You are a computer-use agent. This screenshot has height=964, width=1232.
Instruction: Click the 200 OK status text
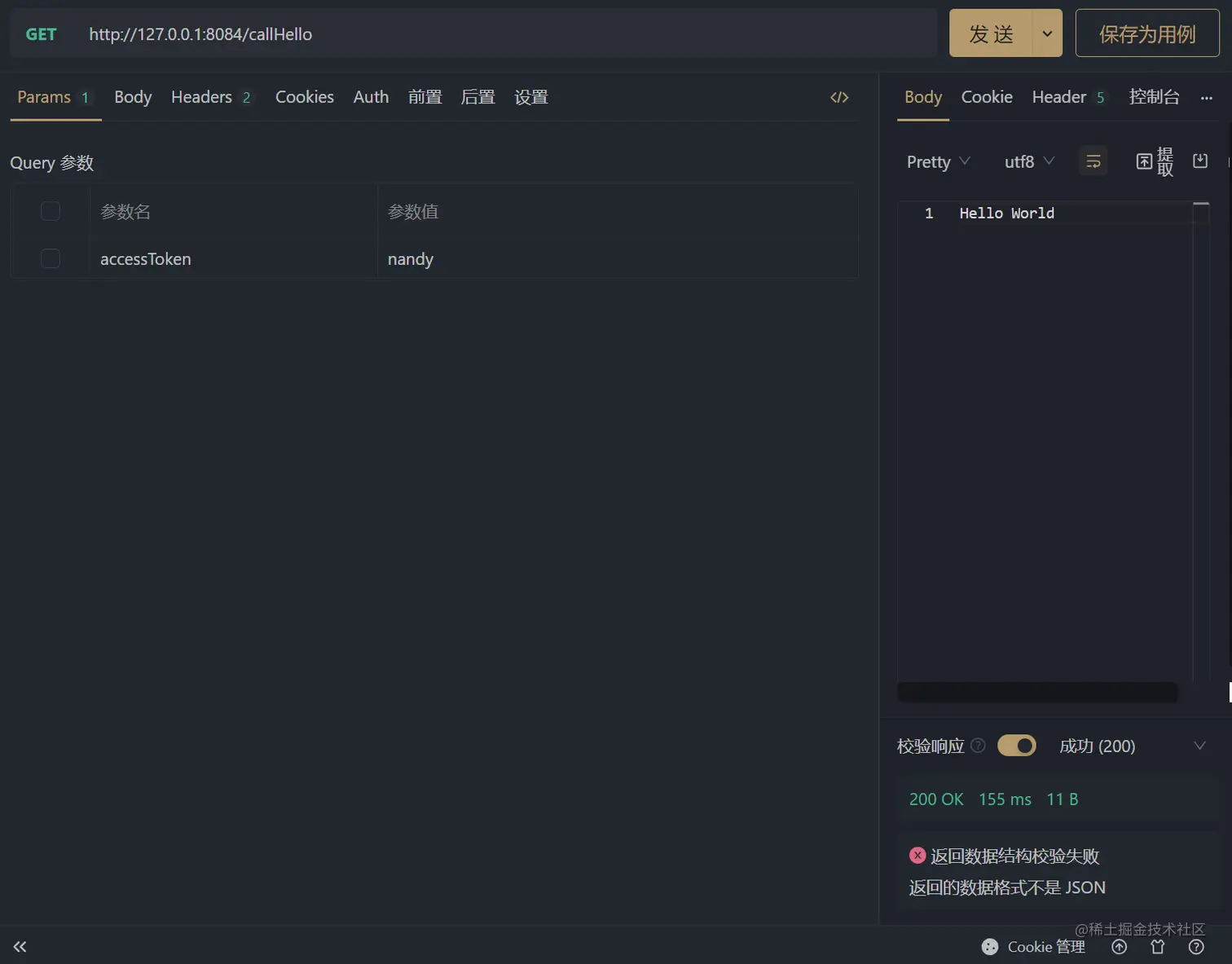[x=936, y=799]
